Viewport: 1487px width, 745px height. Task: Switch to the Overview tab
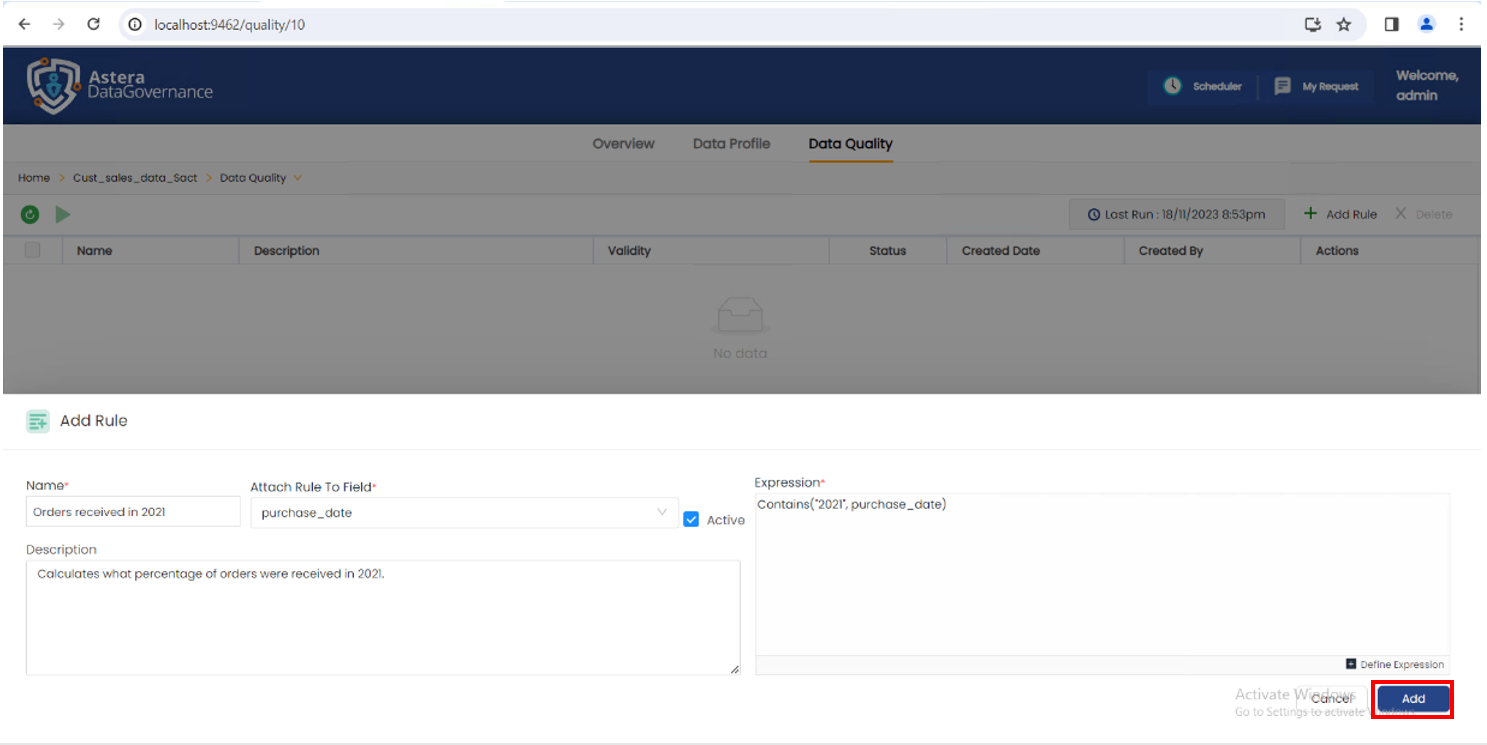(x=624, y=144)
